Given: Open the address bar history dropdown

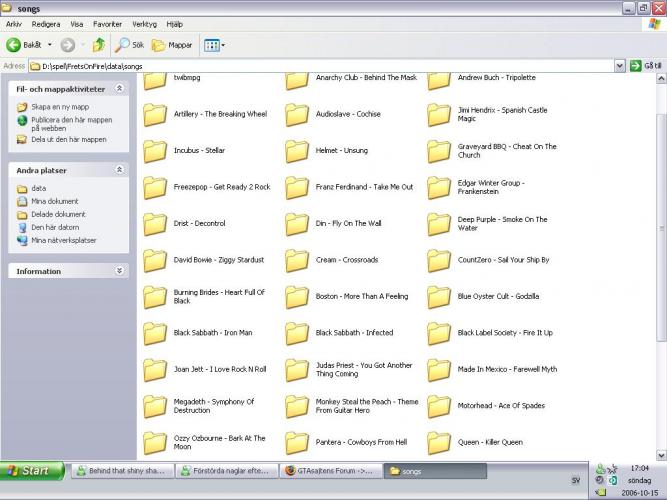Looking at the screenshot, I should pos(620,66).
